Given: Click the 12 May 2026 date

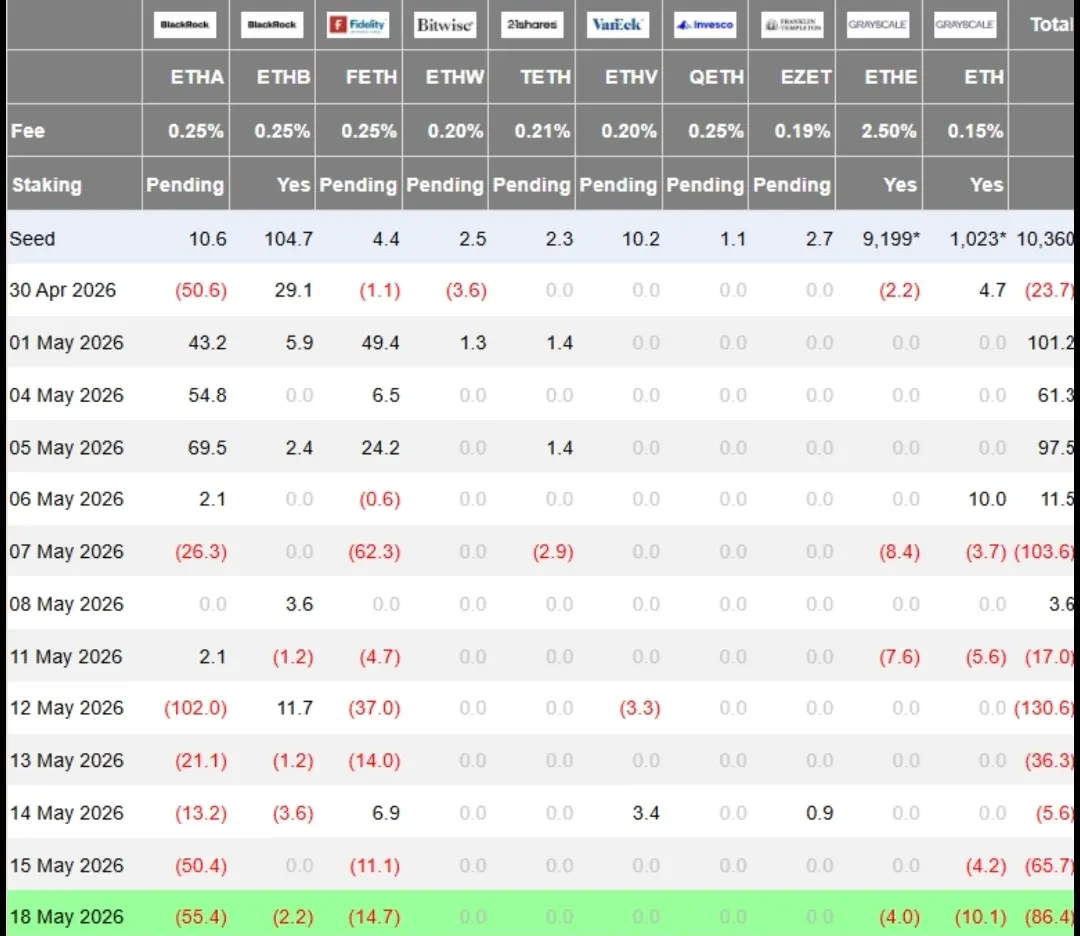Looking at the screenshot, I should [x=66, y=708].
